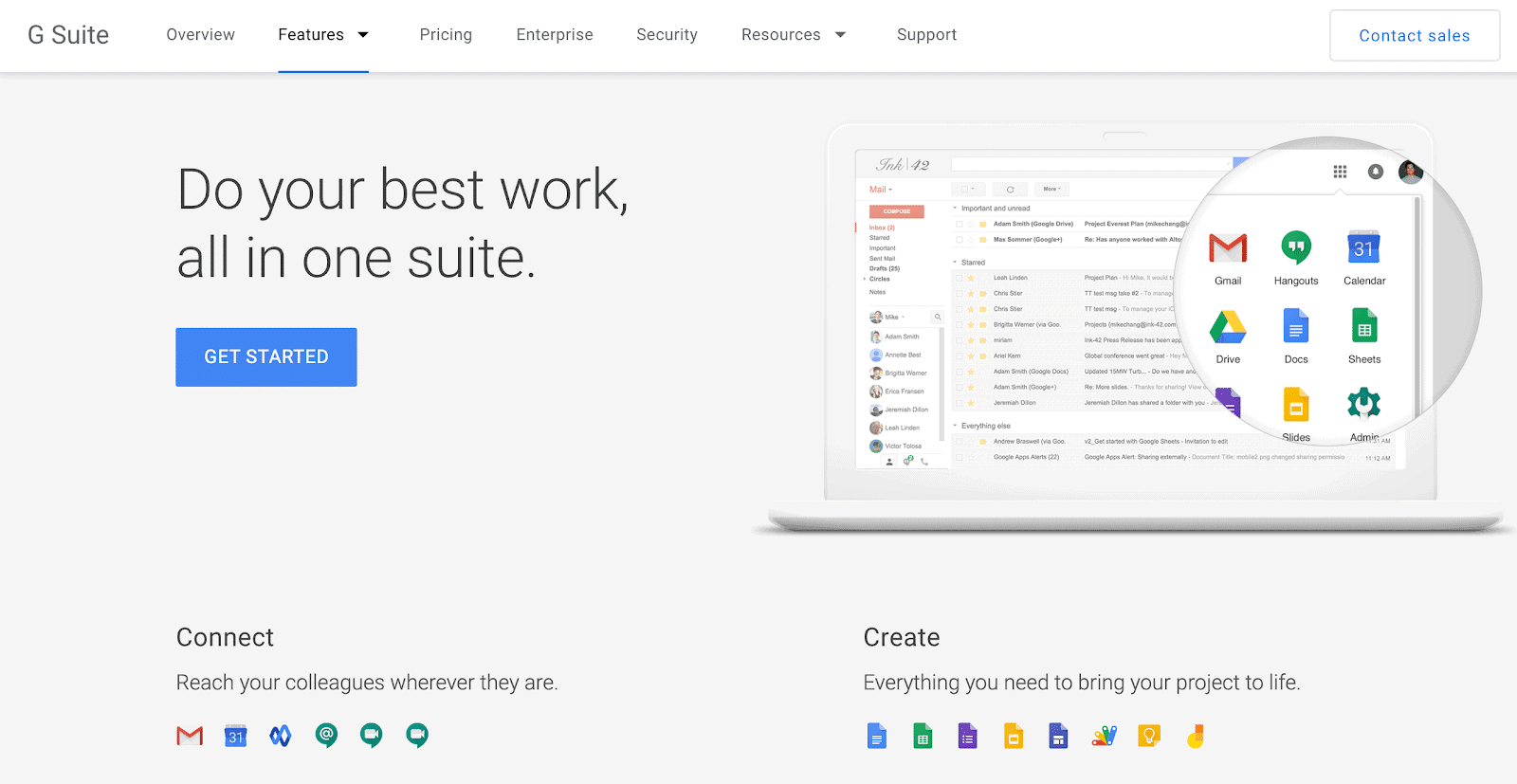Click the refresh icon in the Gmail toolbar

[1011, 190]
